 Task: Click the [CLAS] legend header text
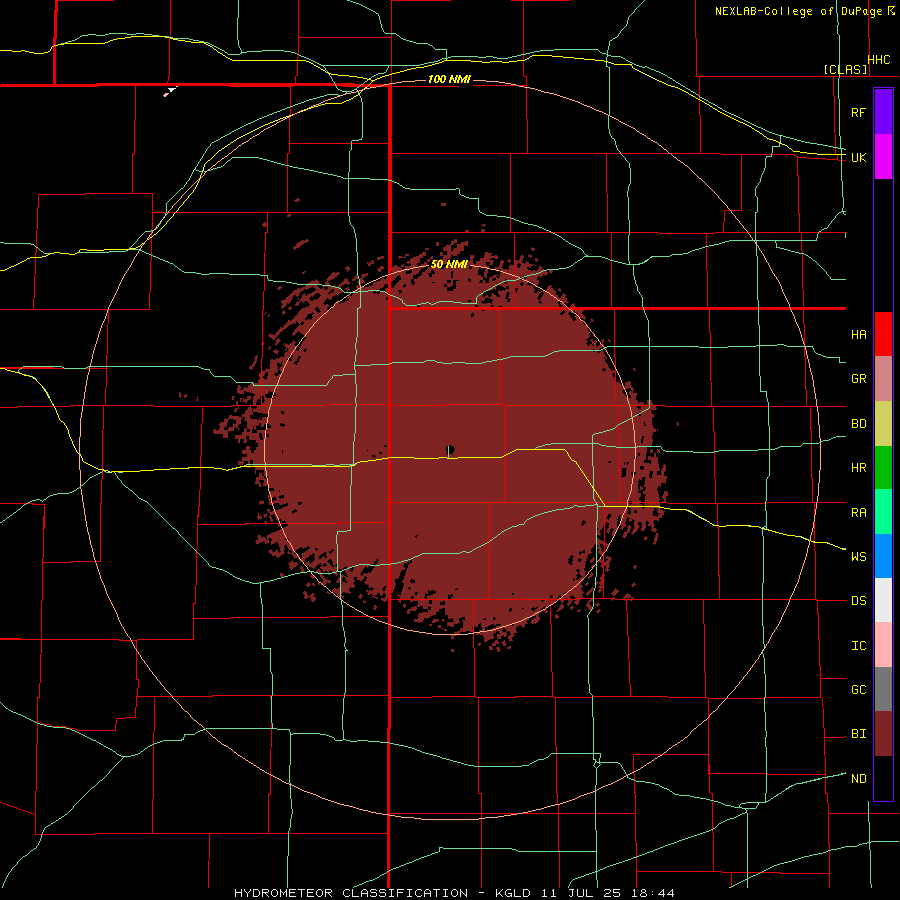tap(845, 69)
